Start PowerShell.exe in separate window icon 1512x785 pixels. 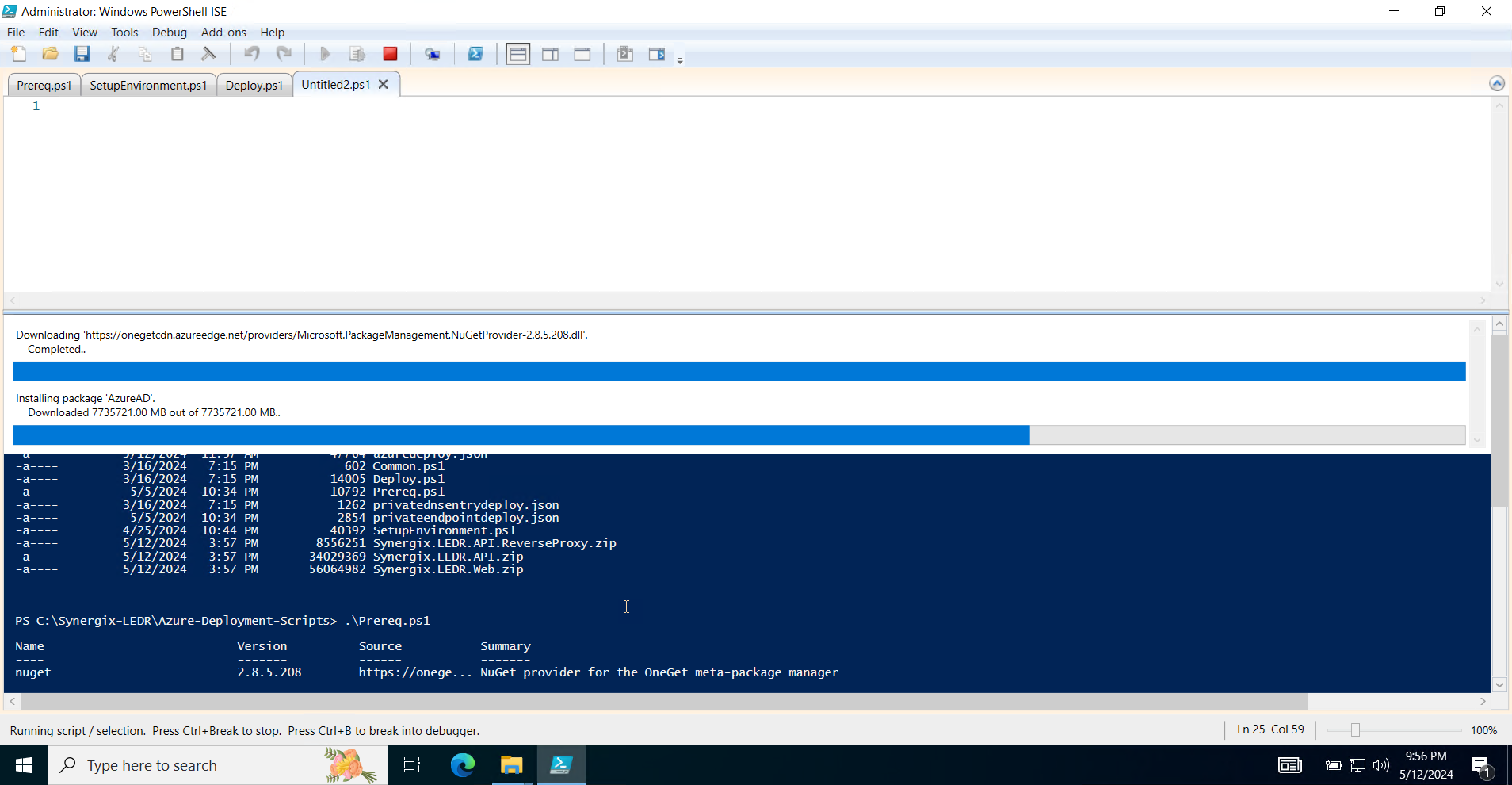point(475,54)
